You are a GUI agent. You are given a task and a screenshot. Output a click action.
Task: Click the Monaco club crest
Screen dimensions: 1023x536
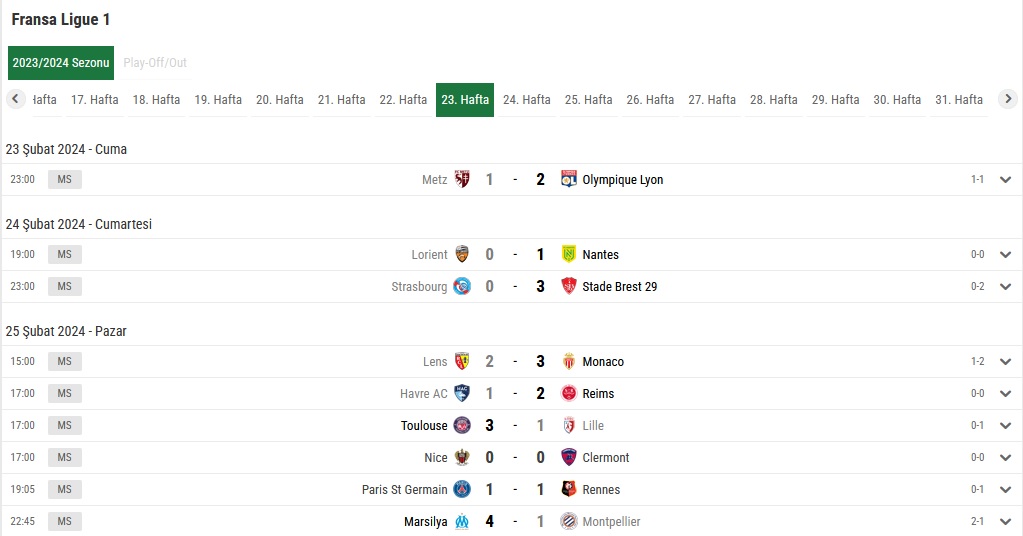pyautogui.click(x=568, y=361)
